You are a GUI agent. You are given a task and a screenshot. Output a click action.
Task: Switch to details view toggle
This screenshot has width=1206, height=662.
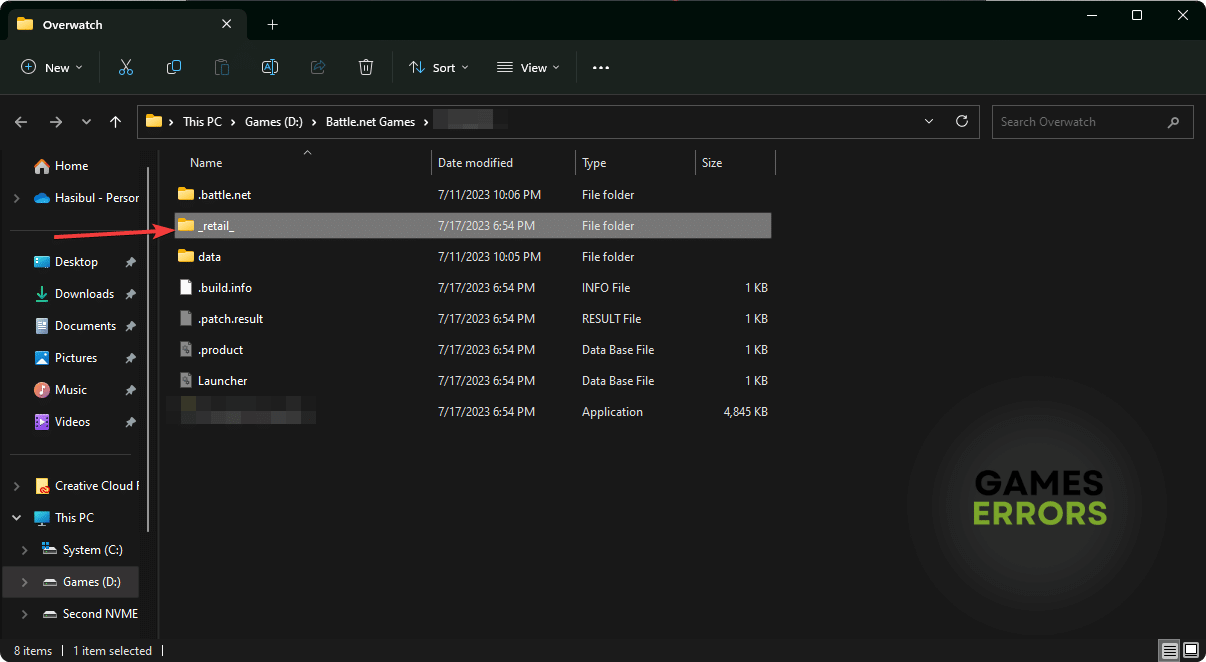(1168, 650)
